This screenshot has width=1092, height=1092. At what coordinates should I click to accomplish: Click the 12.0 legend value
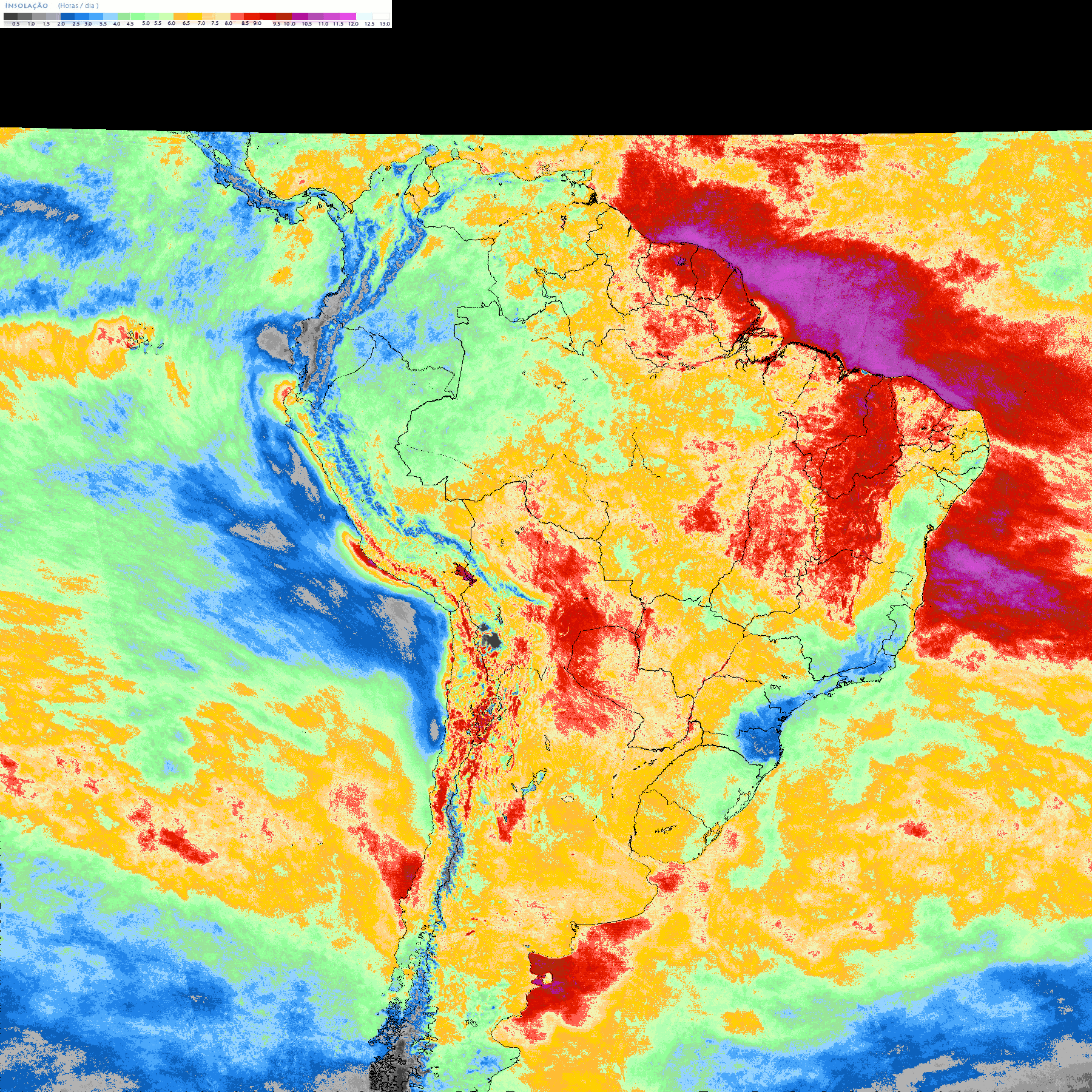[x=353, y=24]
